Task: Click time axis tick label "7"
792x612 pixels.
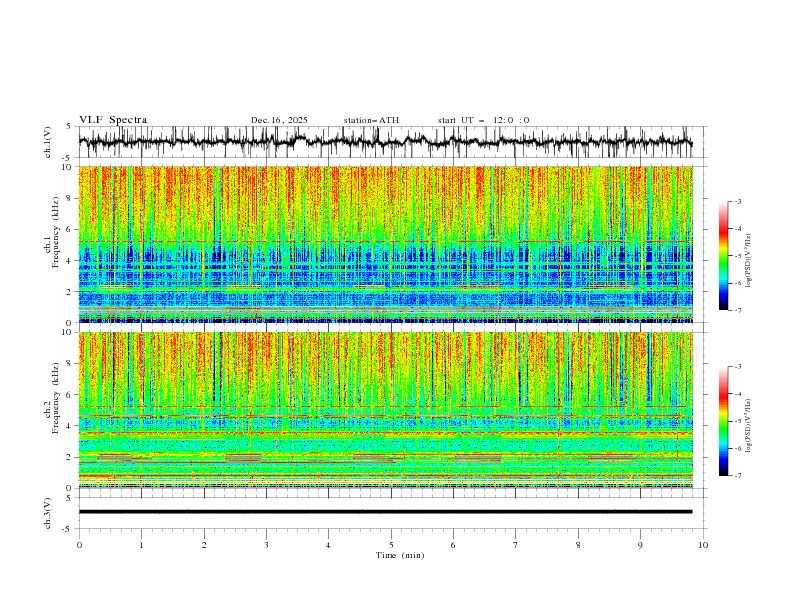Action: click(x=516, y=545)
